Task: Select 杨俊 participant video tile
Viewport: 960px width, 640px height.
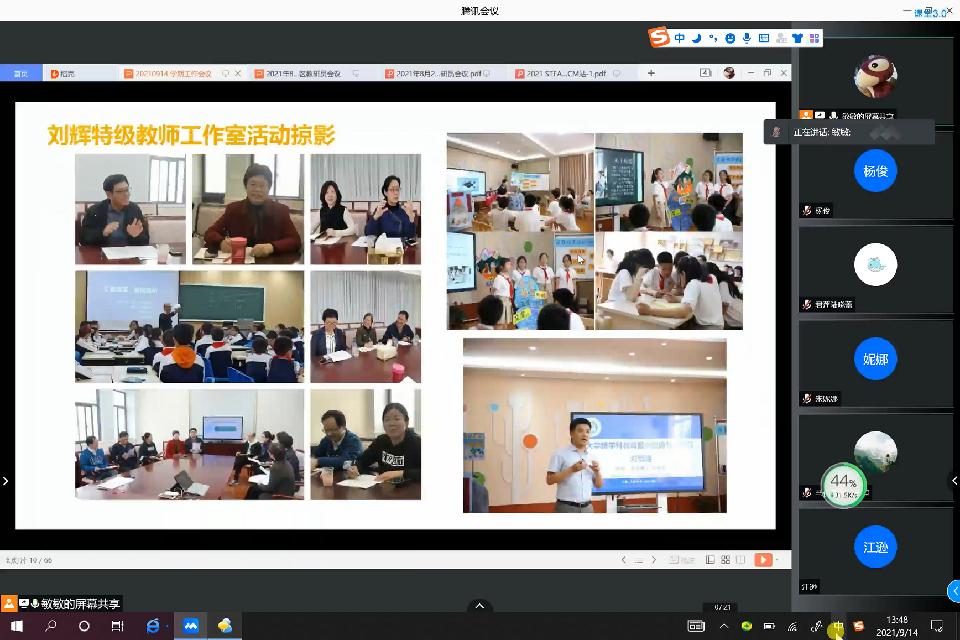Action: coord(875,171)
